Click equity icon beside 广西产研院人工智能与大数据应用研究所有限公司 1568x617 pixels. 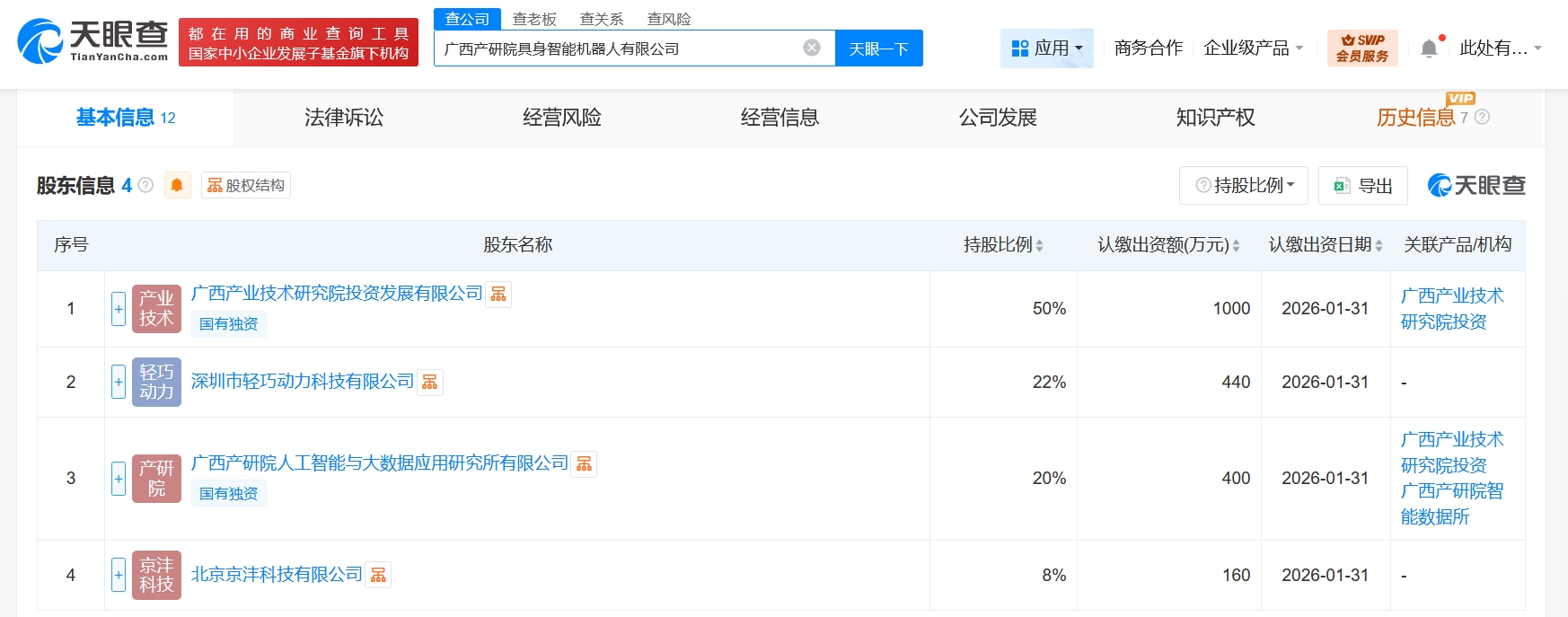pos(584,464)
